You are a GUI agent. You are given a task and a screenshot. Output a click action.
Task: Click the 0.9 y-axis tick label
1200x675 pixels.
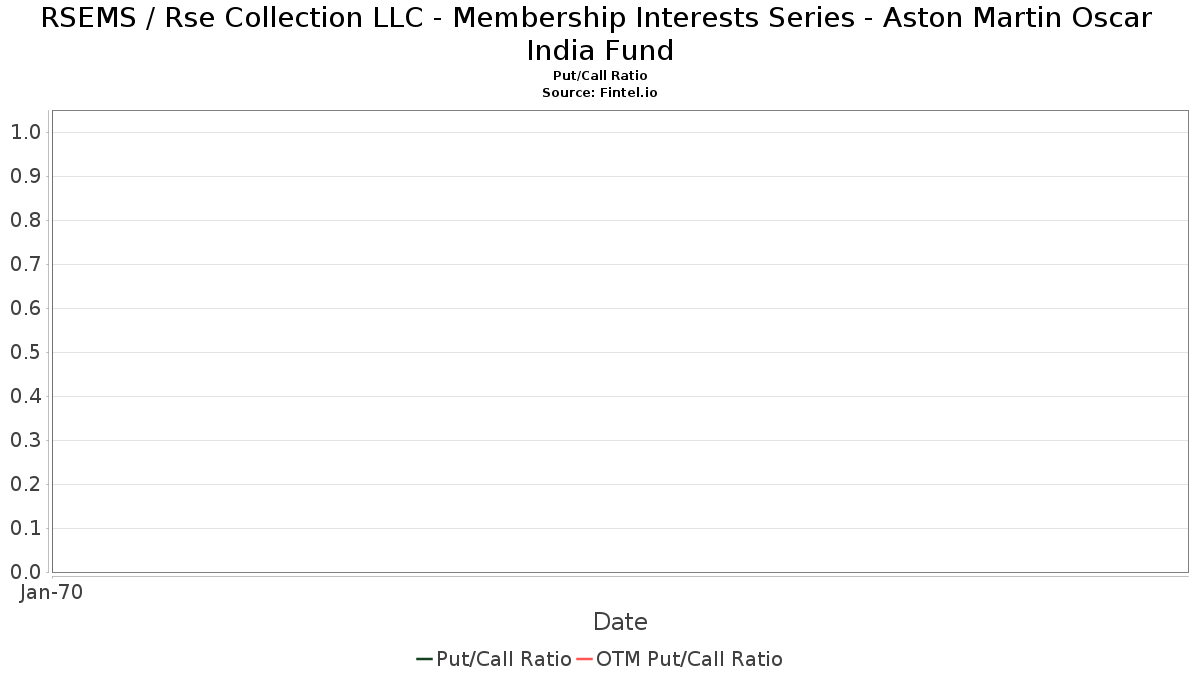(x=25, y=176)
